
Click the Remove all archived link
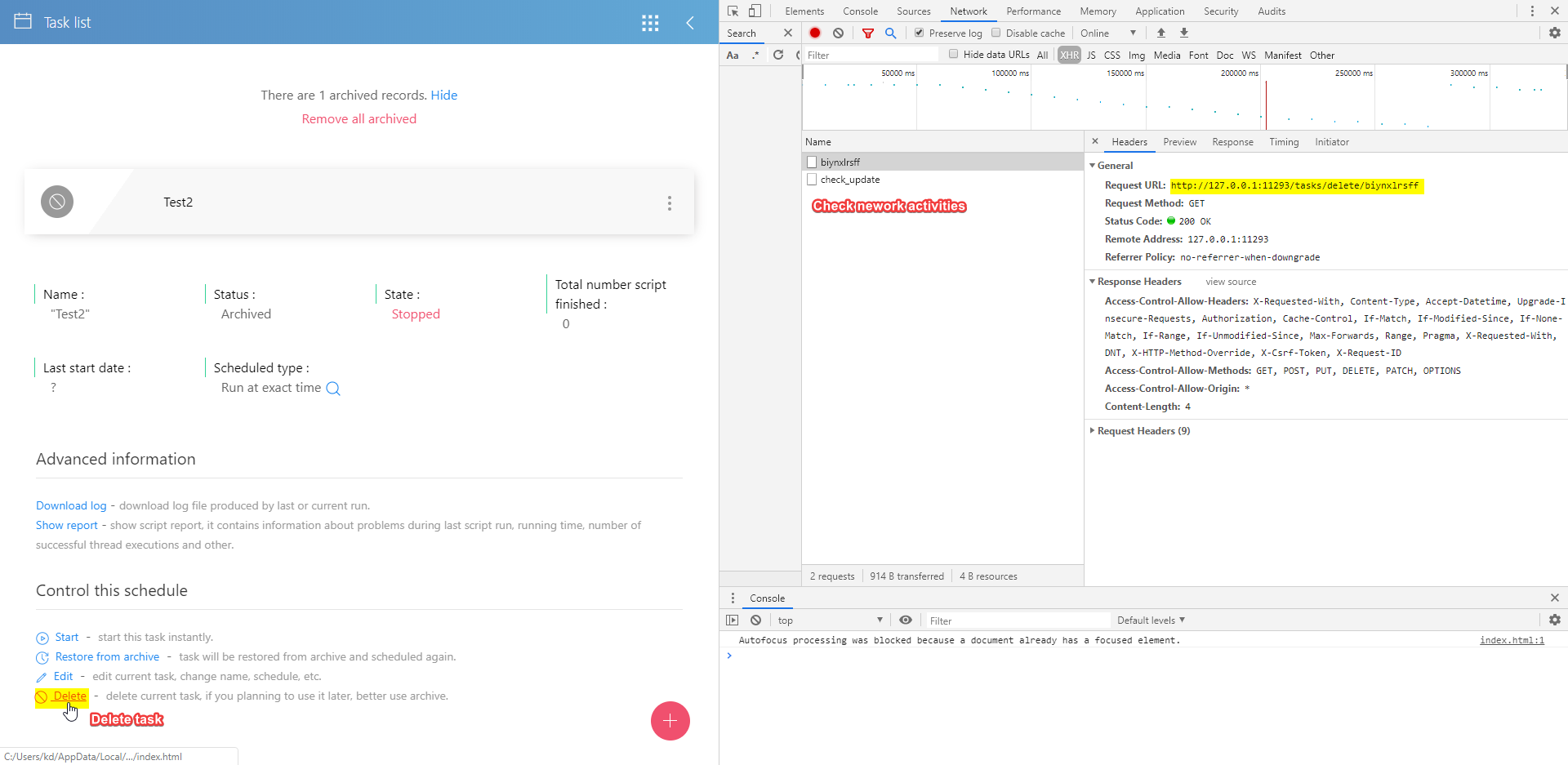click(x=359, y=119)
